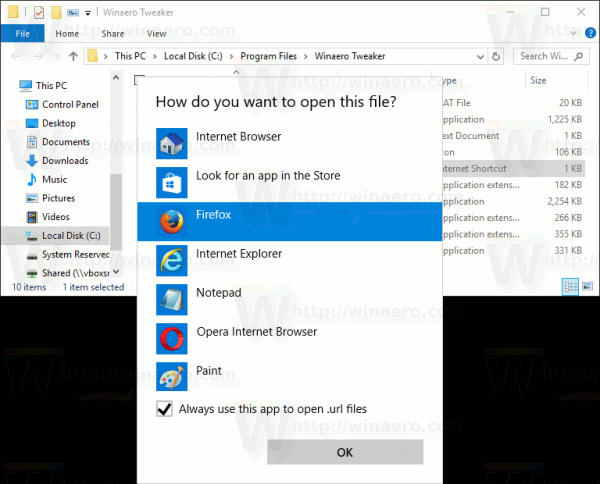The height and width of the screenshot is (484, 600).
Task: Pick the Paint palette icon
Action: [171, 376]
